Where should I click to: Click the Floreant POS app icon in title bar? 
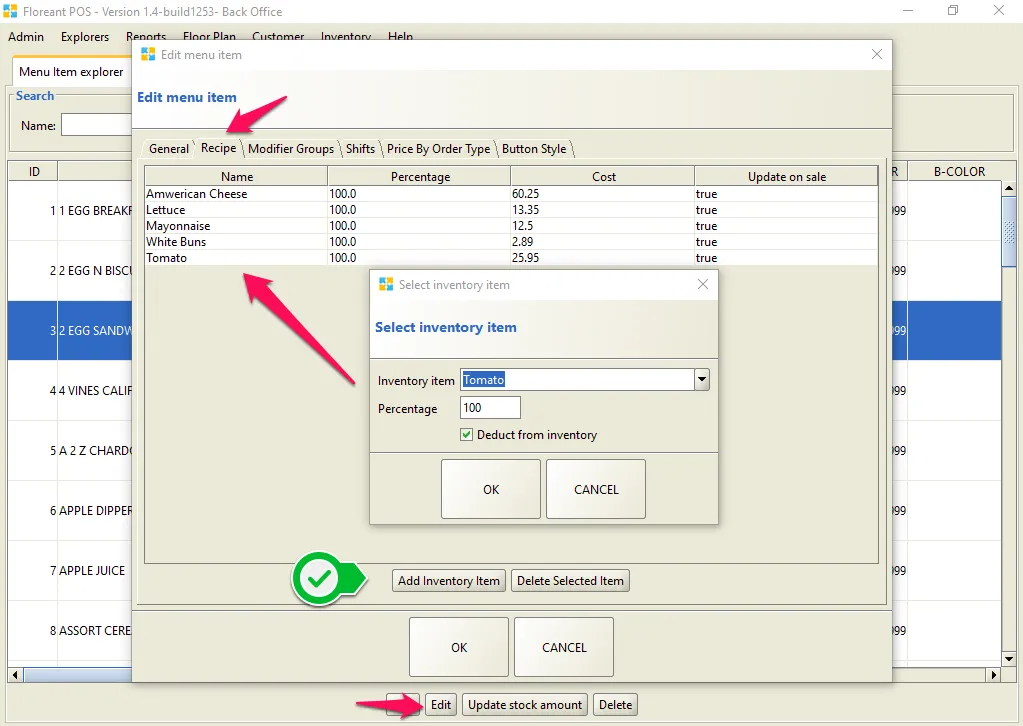coord(10,11)
